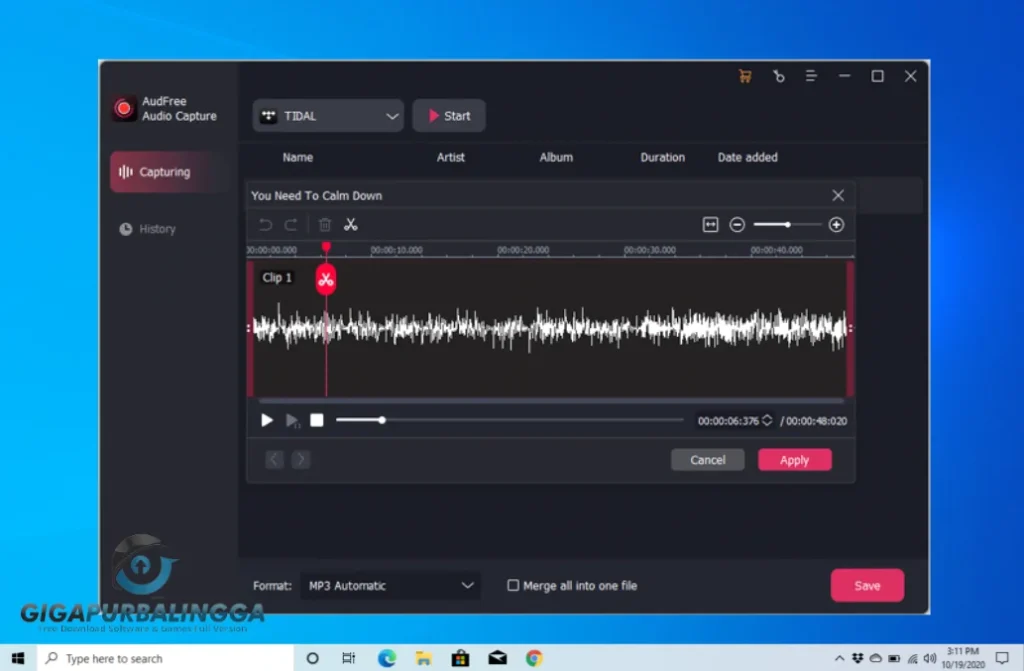Open the TIDAL source dropdown
Image resolution: width=1024 pixels, height=671 pixels.
(327, 115)
